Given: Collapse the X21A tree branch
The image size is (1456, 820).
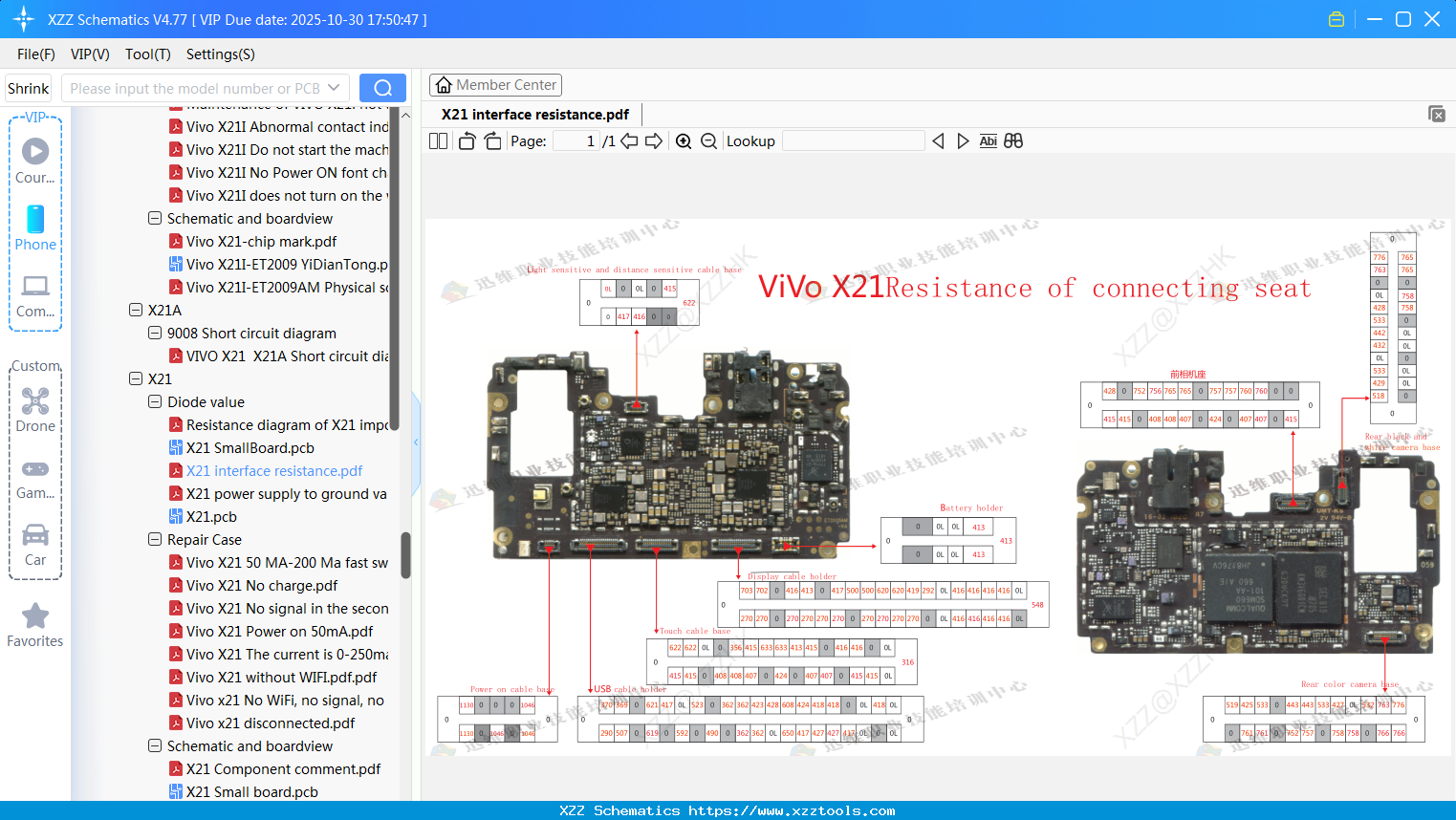Looking at the screenshot, I should [x=135, y=310].
